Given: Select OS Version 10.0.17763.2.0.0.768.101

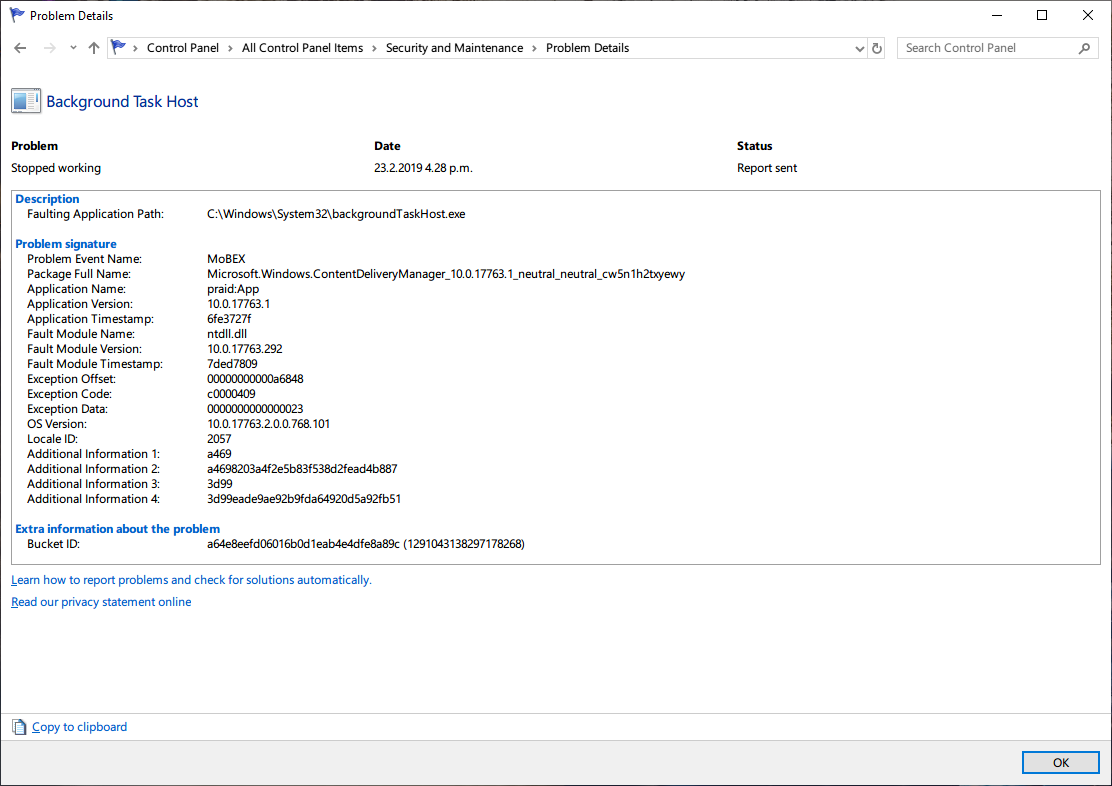Looking at the screenshot, I should (268, 424).
